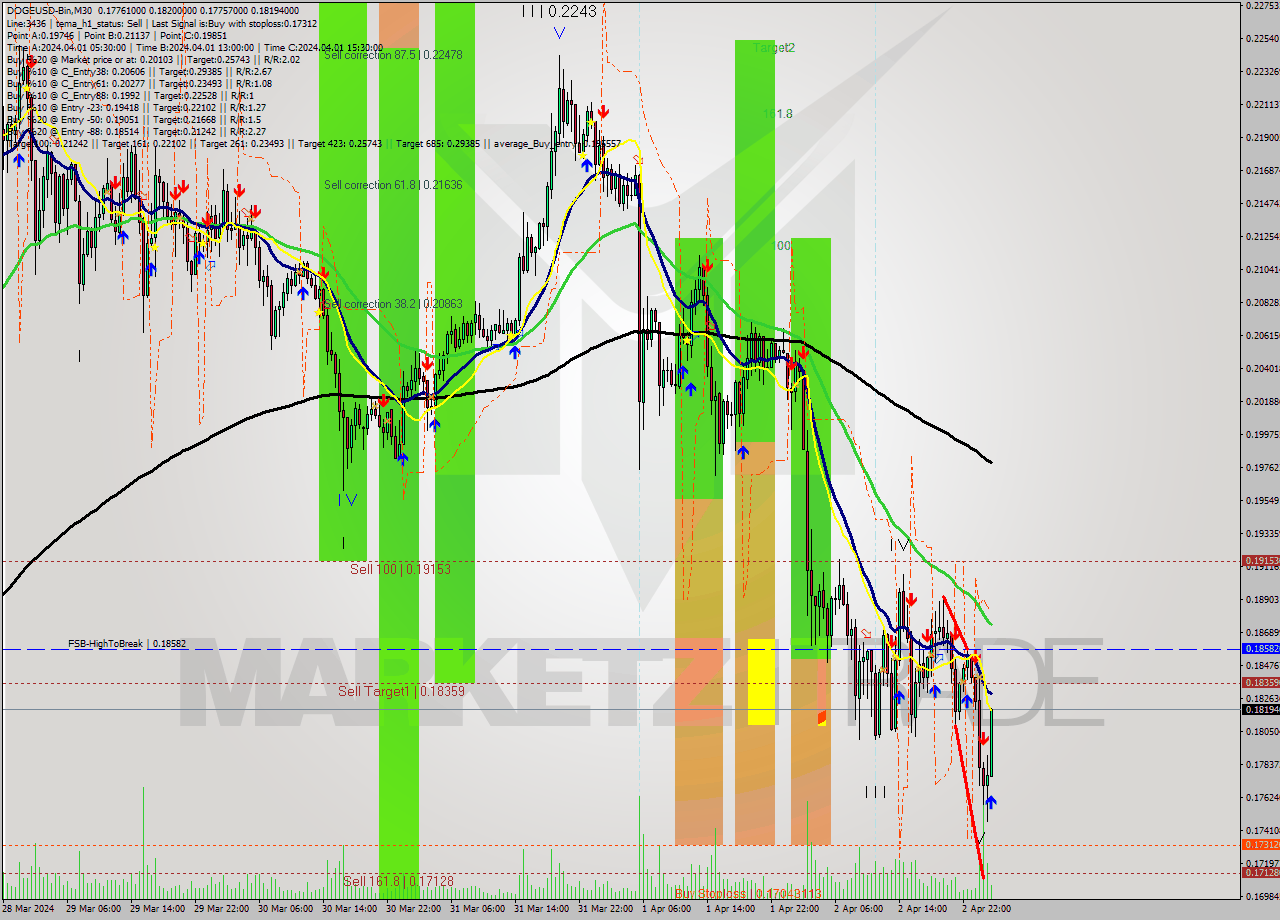Screen dimensions: 1280x920
Task: Select the Sell correction 87.5 label
Action: (393, 55)
